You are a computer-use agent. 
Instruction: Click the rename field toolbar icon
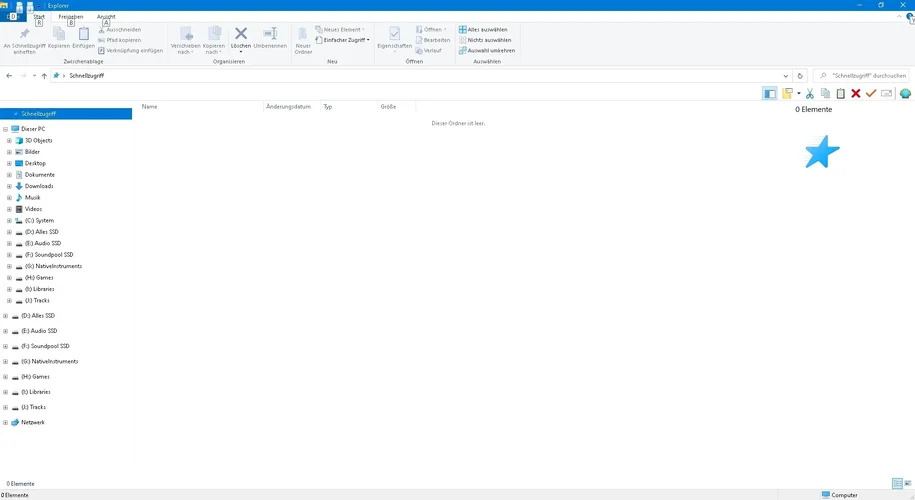pyautogui.click(x=886, y=93)
